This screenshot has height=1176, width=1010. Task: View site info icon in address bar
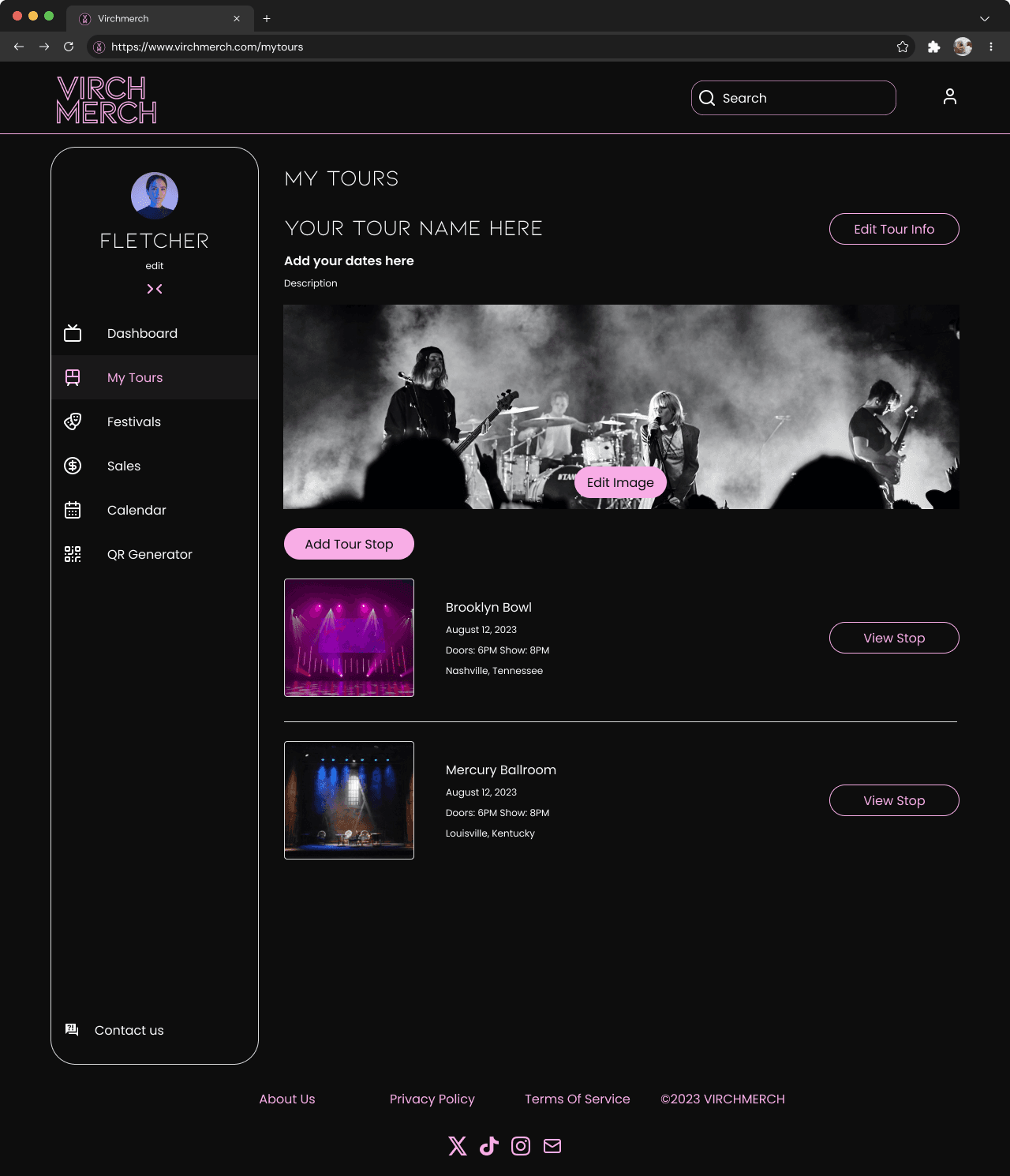point(99,47)
